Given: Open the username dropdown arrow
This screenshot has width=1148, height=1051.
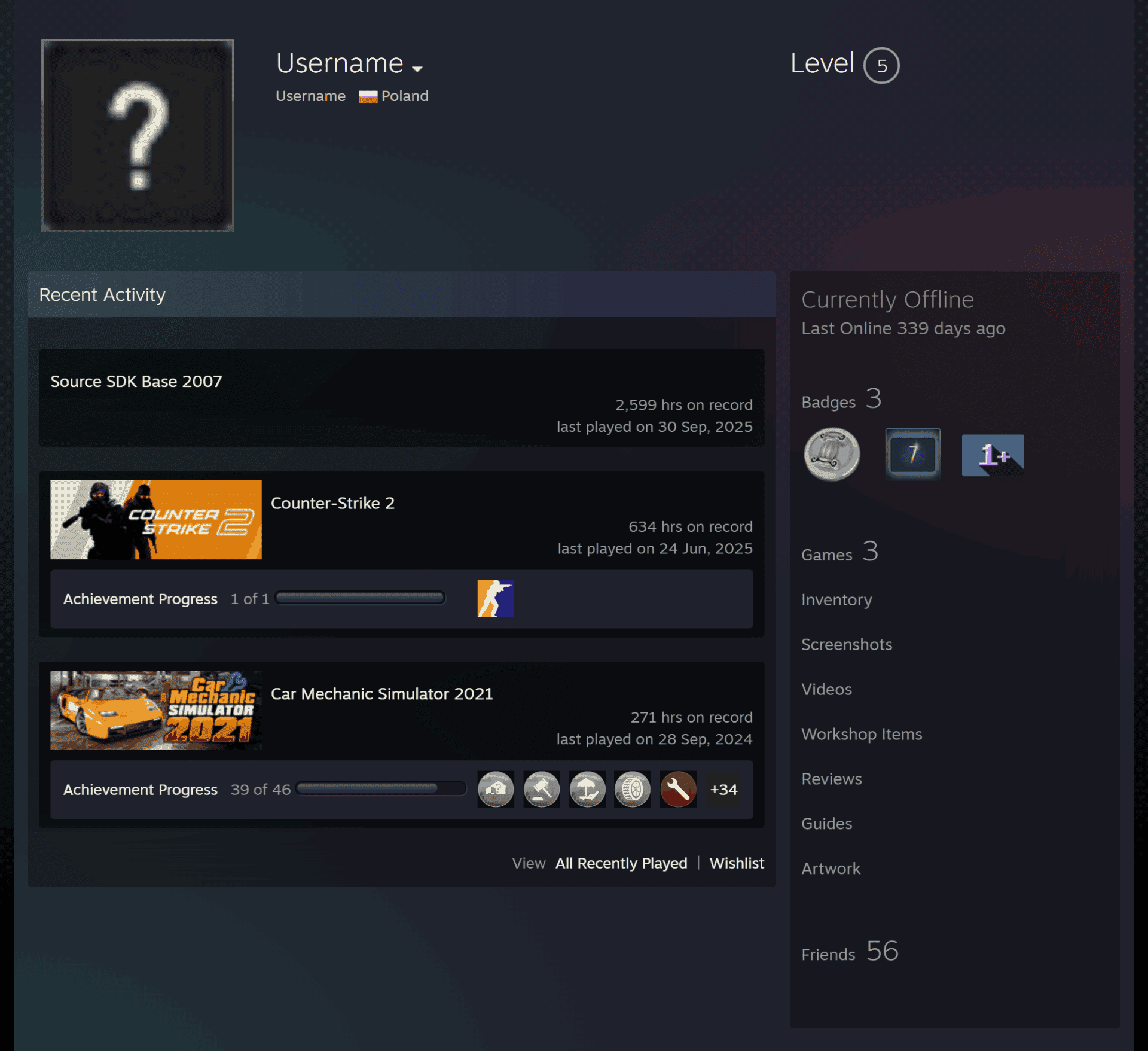Looking at the screenshot, I should (x=417, y=69).
